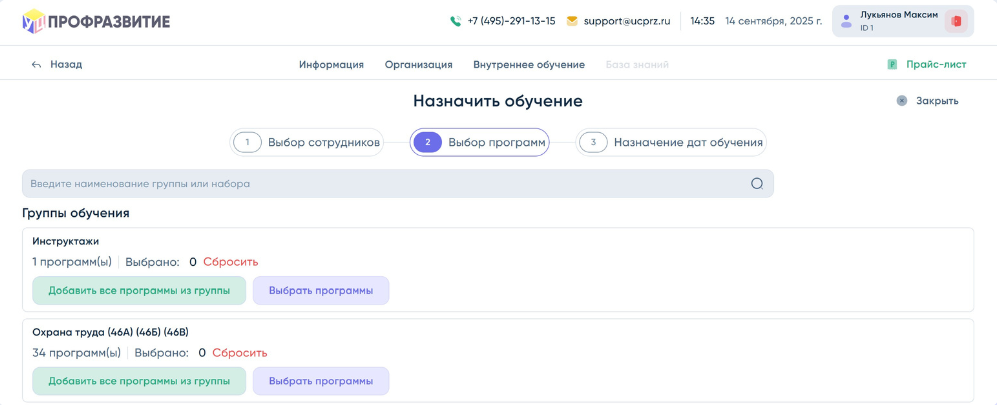
Task: Go to step 1 Выбор сотрудников
Action: (x=308, y=143)
